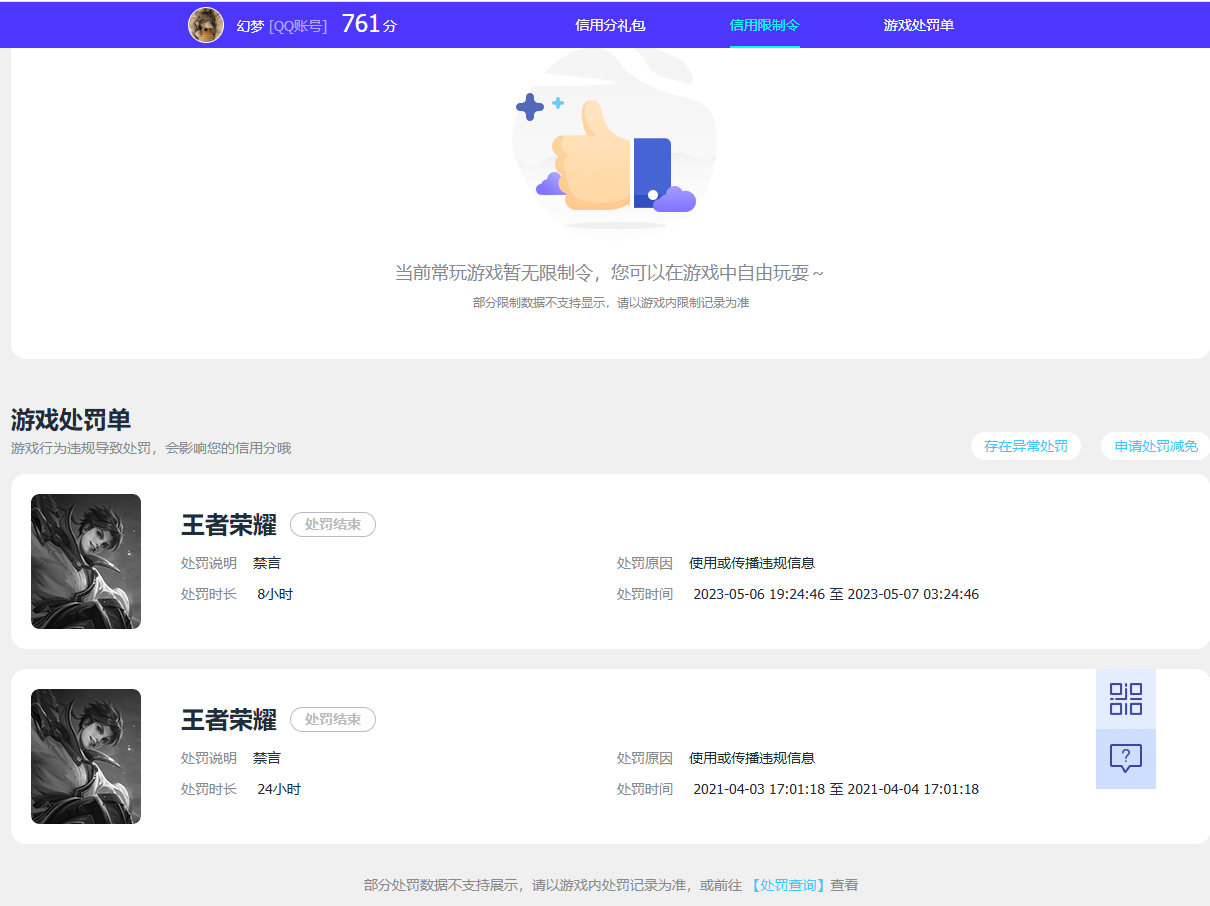Image resolution: width=1210 pixels, height=906 pixels.
Task: Click 王者荣耀 thumbnail in the 24小时 penalty card
Action: (x=86, y=756)
